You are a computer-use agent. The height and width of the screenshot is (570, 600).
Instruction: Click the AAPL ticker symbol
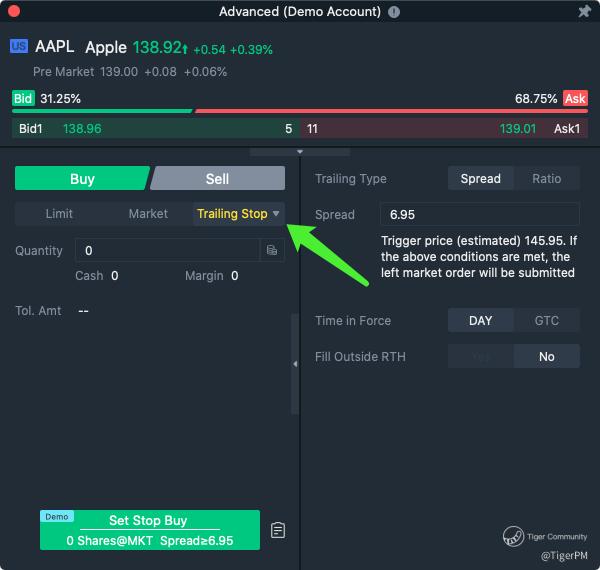pyautogui.click(x=54, y=47)
